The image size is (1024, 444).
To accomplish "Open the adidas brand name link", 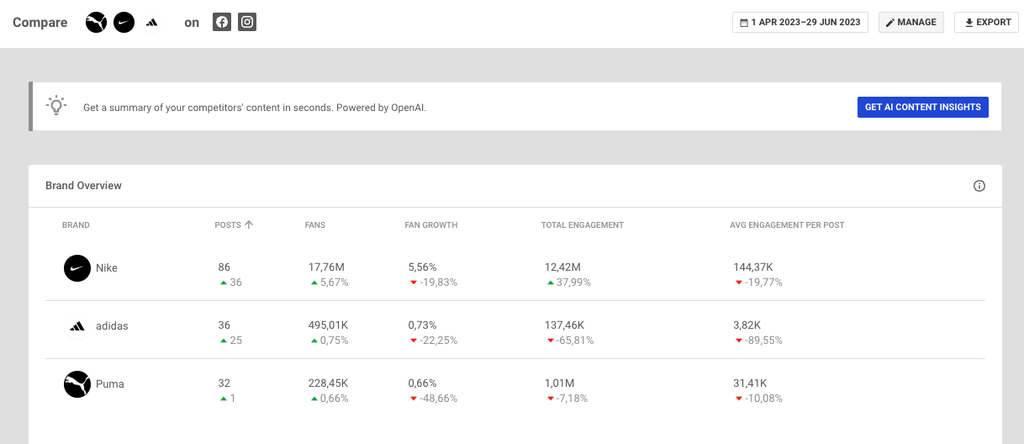I will pos(112,326).
